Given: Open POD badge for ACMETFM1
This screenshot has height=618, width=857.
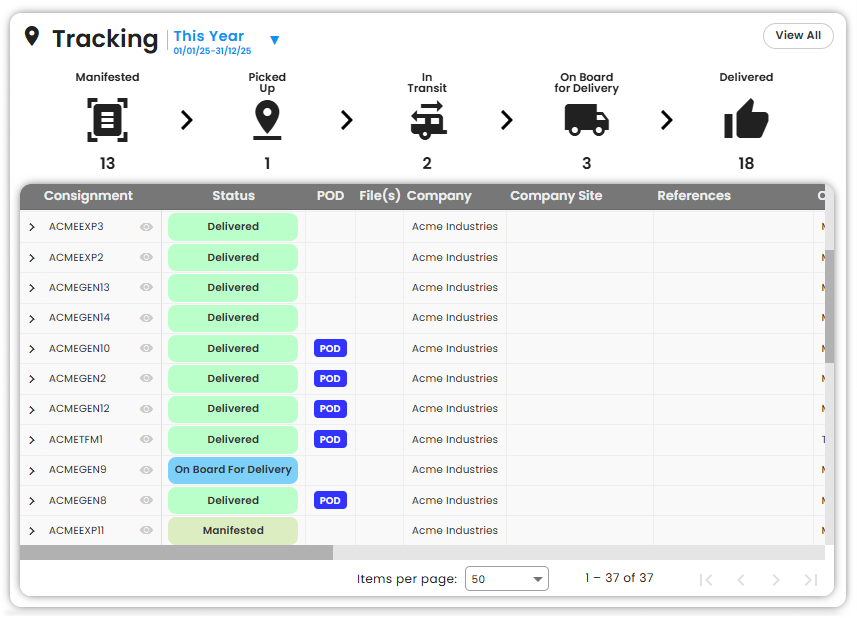Looking at the screenshot, I should click(330, 440).
